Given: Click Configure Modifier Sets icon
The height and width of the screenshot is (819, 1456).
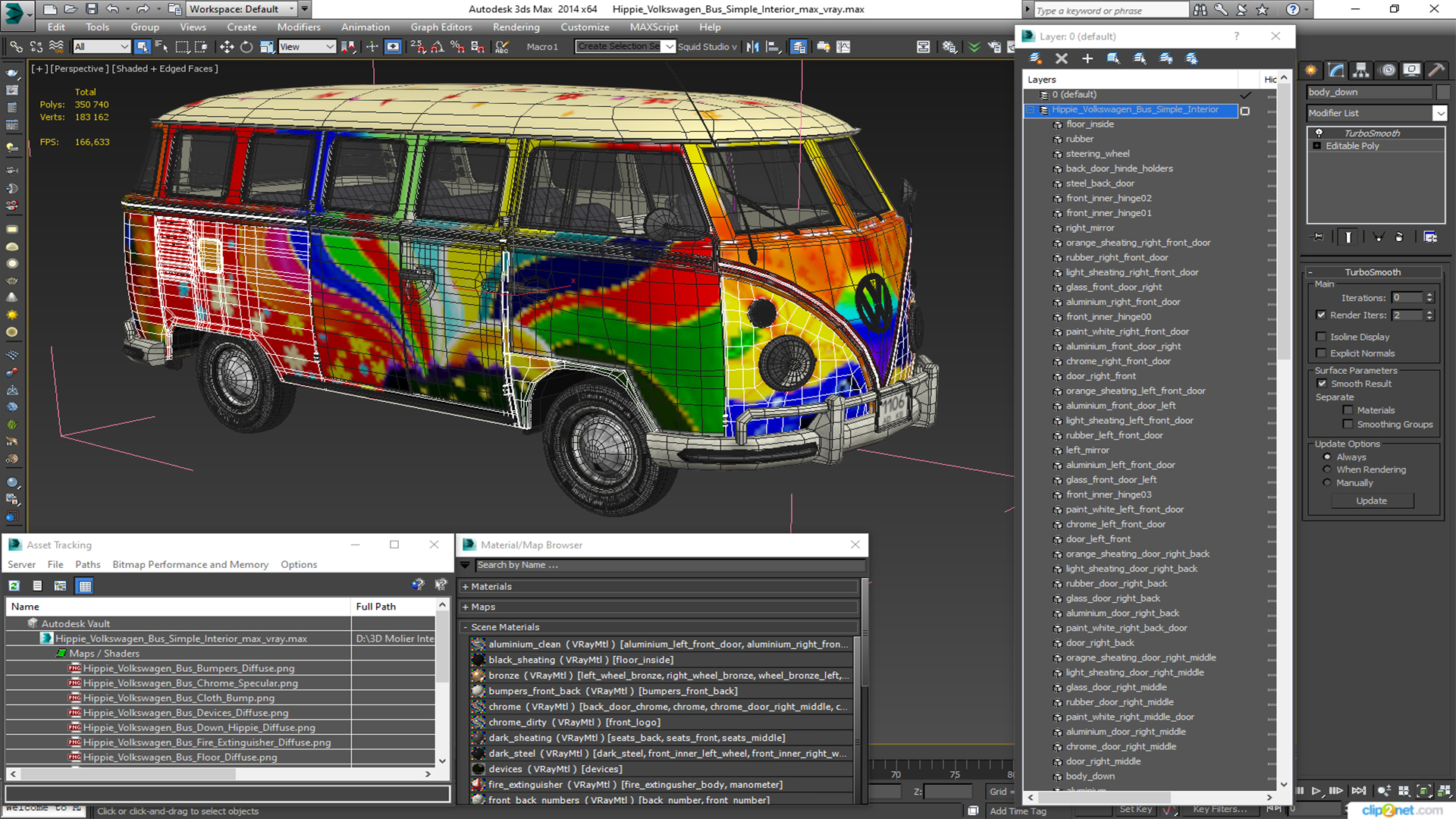Looking at the screenshot, I should coord(1430,237).
